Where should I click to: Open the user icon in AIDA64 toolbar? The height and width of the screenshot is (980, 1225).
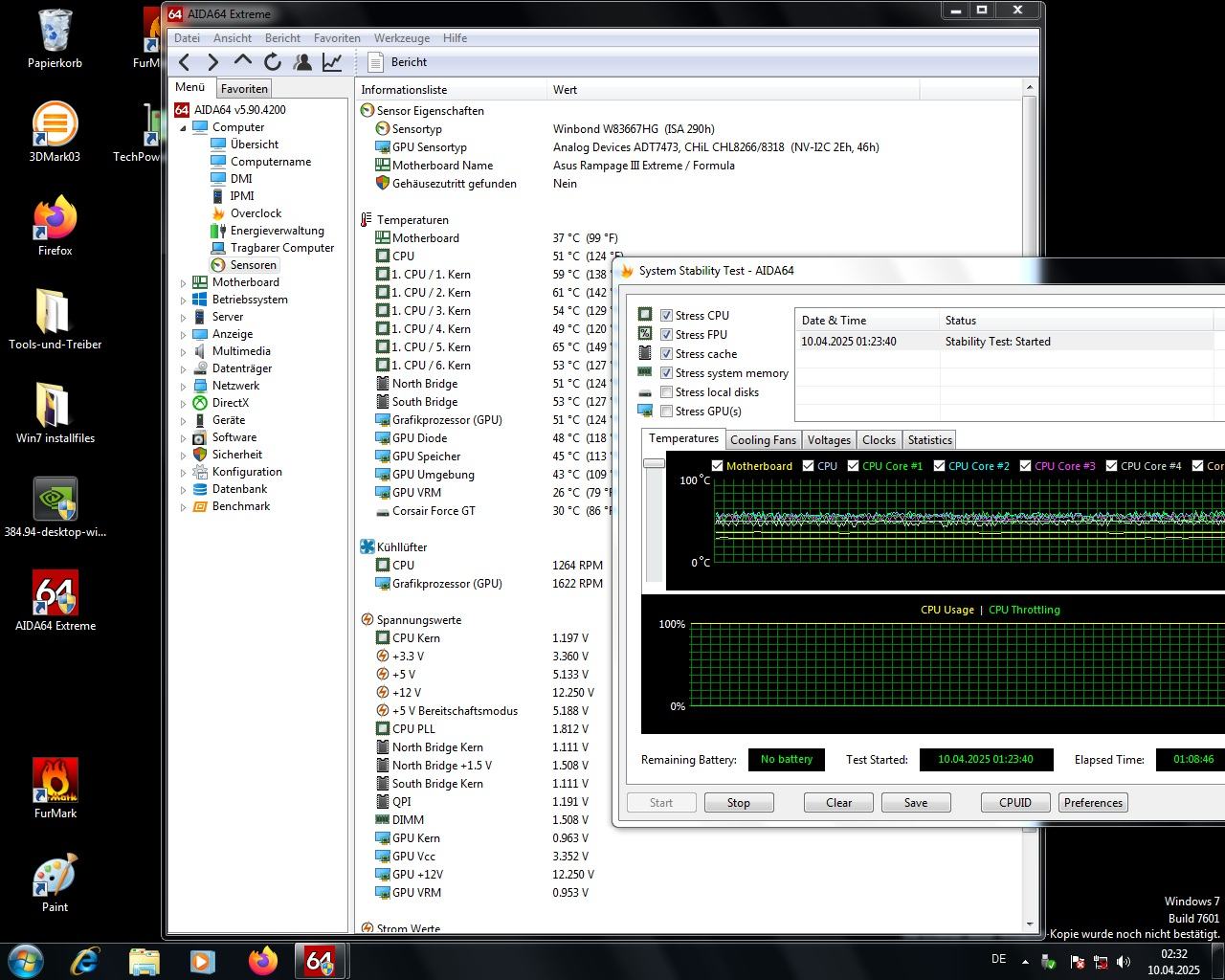click(302, 62)
